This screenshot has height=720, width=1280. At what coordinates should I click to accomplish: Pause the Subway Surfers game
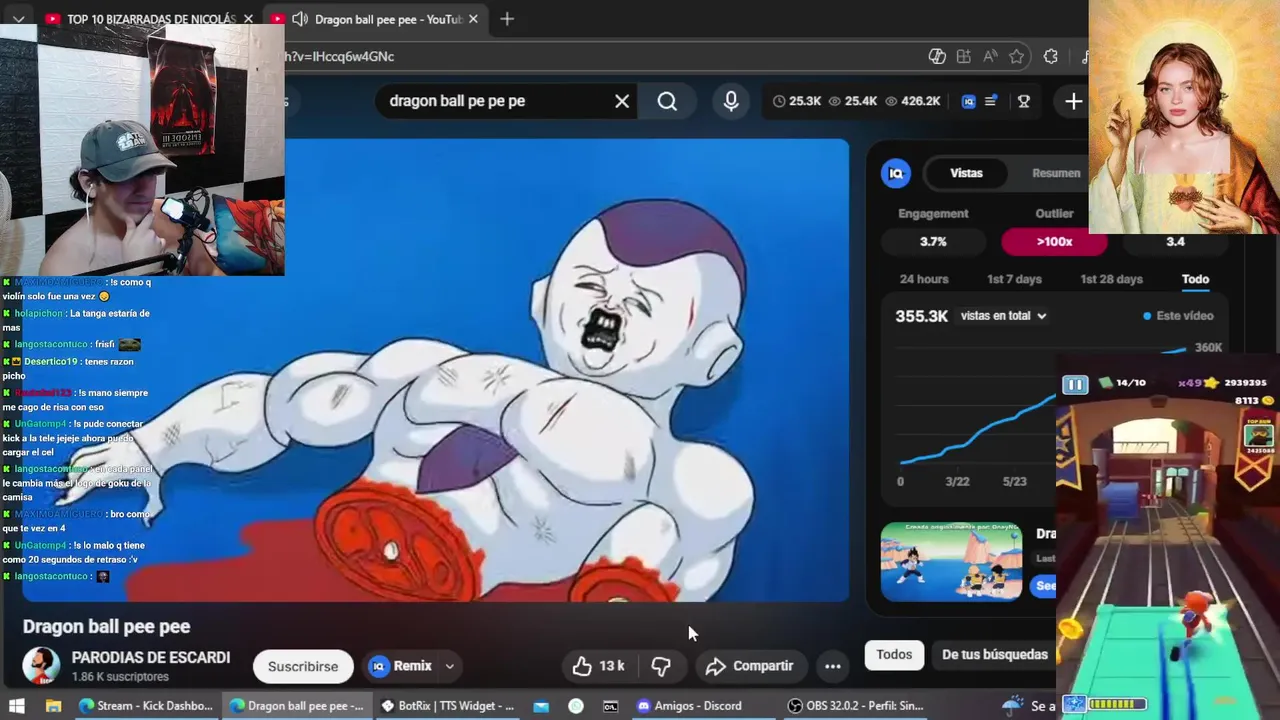1075,385
